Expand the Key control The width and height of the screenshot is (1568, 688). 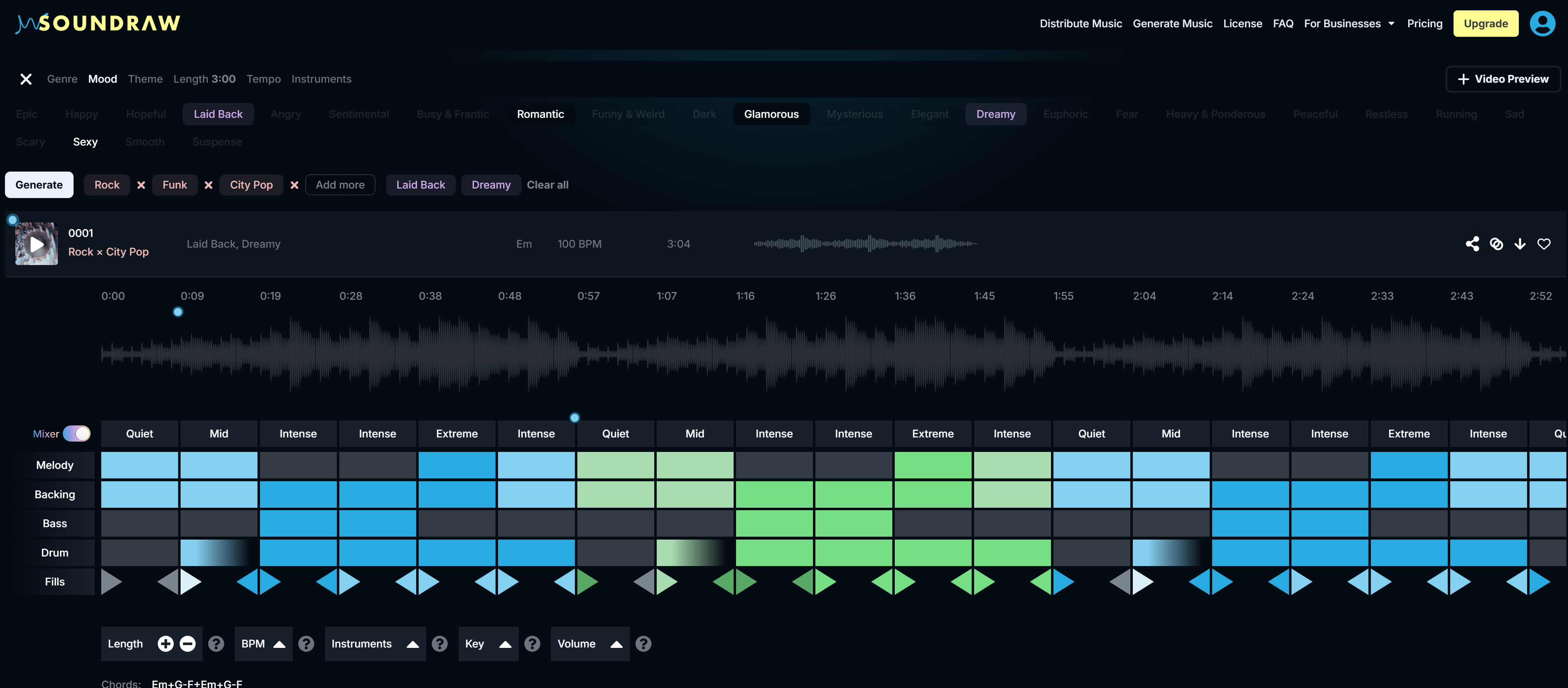pos(505,644)
